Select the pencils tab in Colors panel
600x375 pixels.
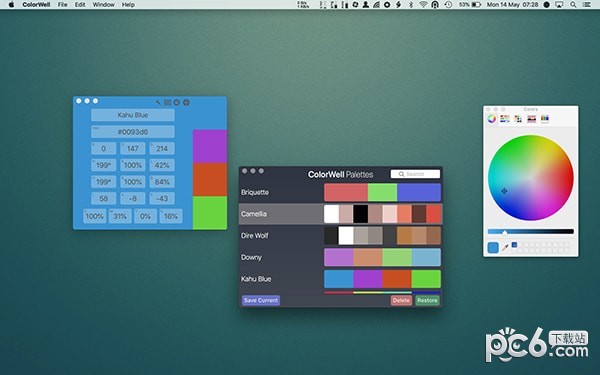click(545, 119)
